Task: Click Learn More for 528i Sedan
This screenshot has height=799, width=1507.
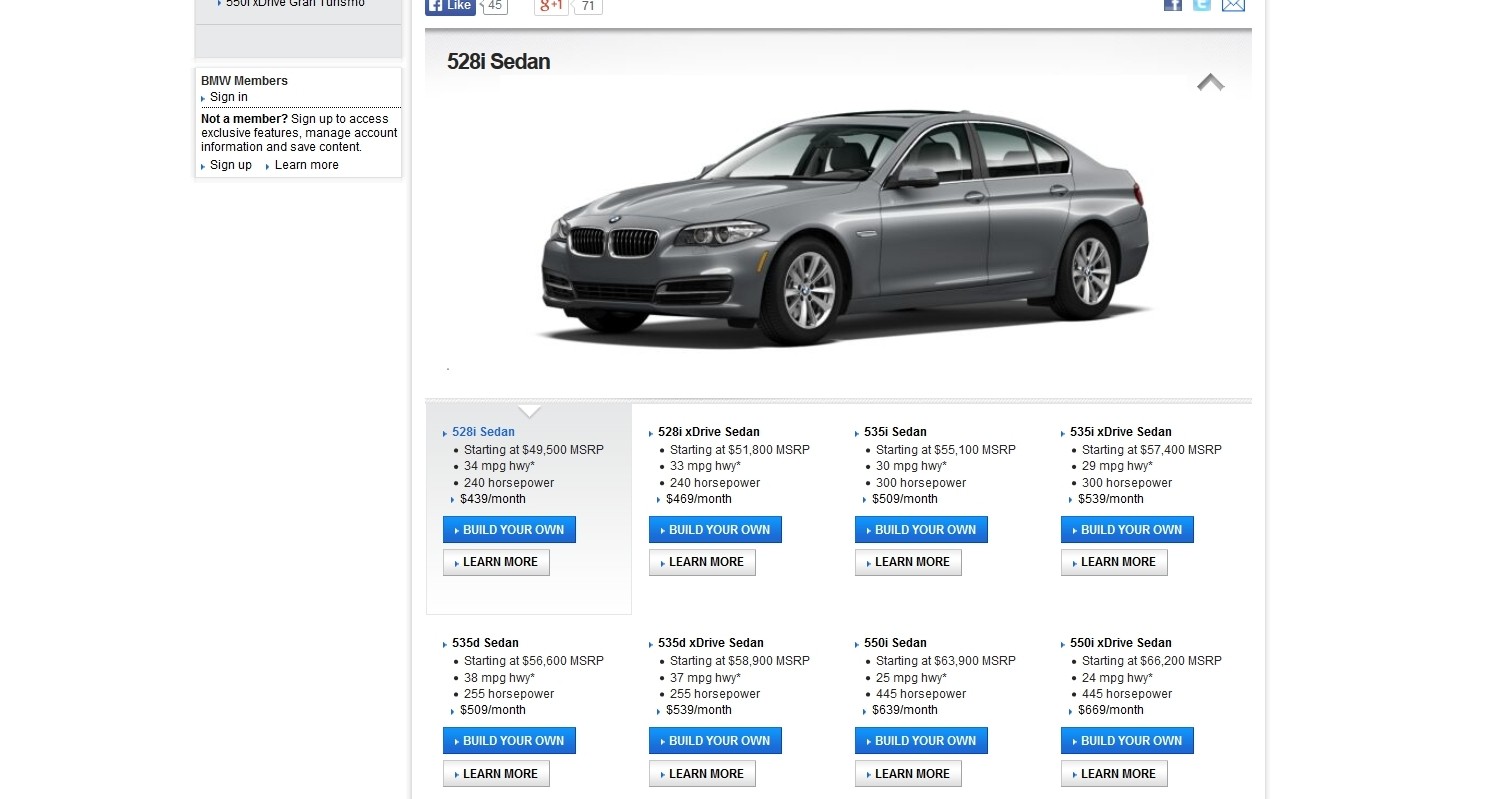Action: [496, 562]
